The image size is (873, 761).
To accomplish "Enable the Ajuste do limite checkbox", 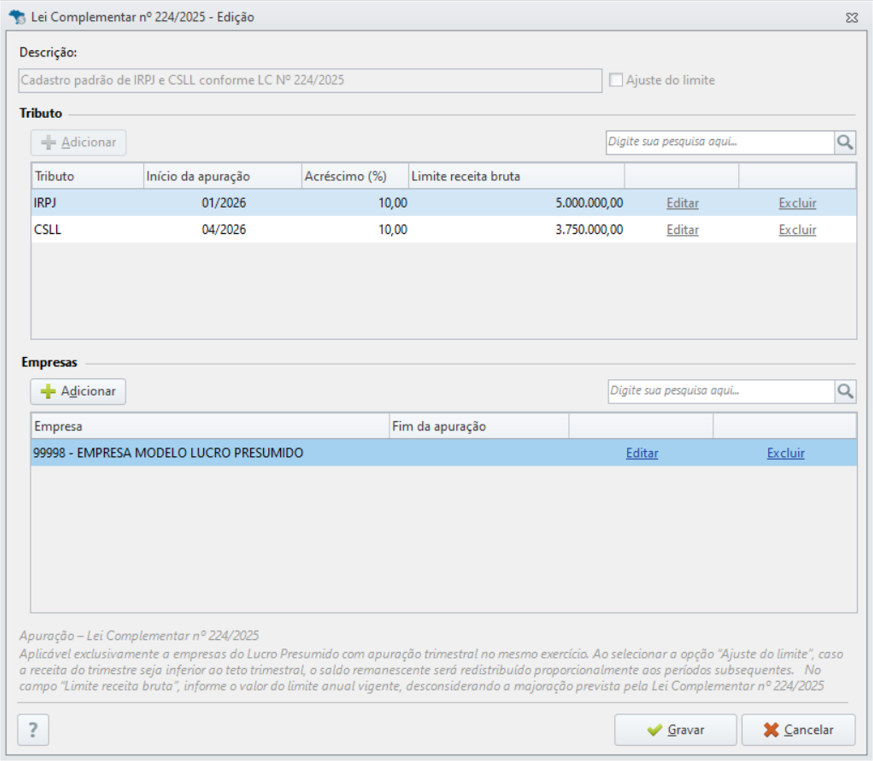I will [x=616, y=80].
